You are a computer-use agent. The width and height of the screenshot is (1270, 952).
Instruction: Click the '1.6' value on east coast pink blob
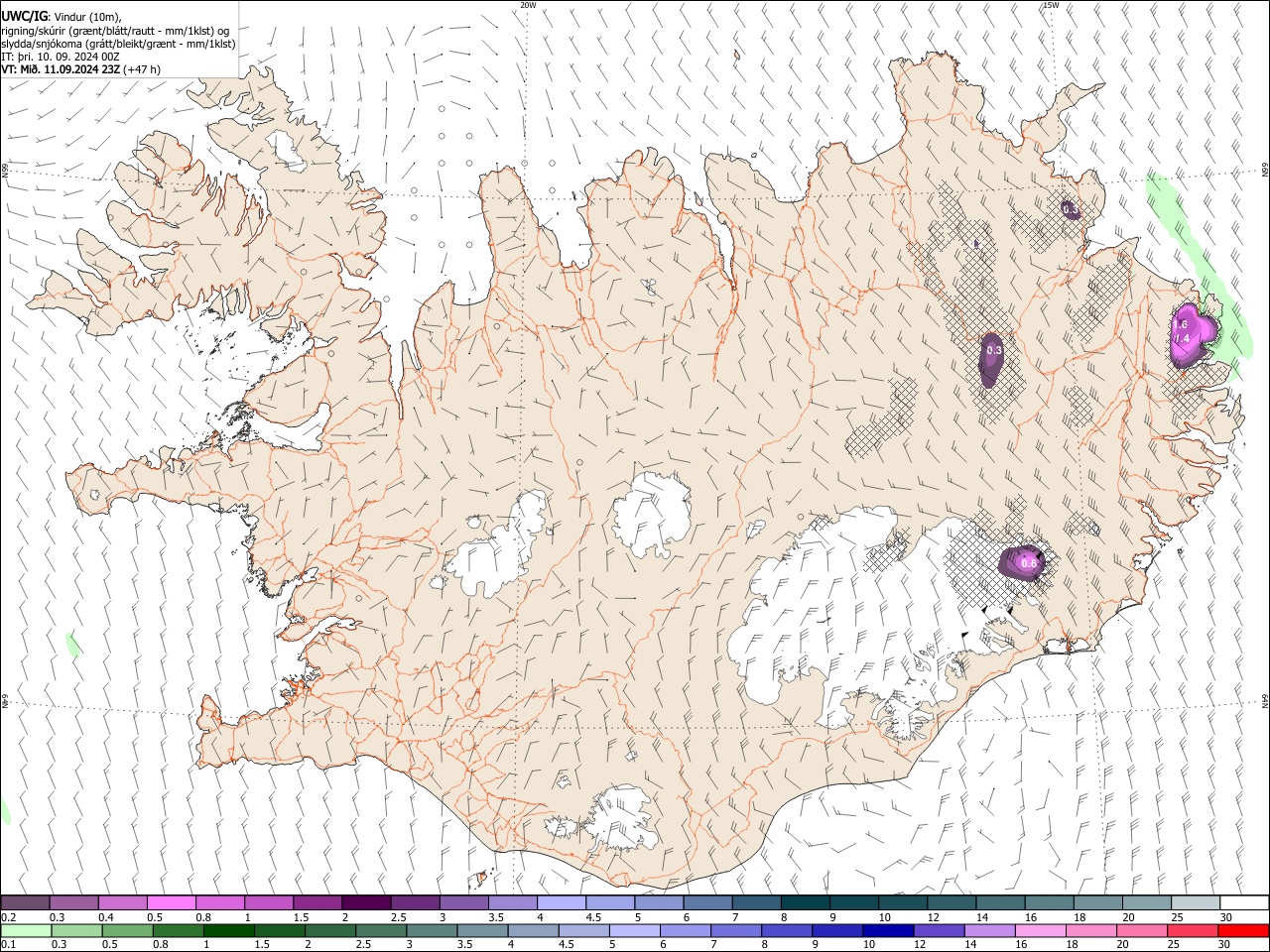tap(1181, 324)
